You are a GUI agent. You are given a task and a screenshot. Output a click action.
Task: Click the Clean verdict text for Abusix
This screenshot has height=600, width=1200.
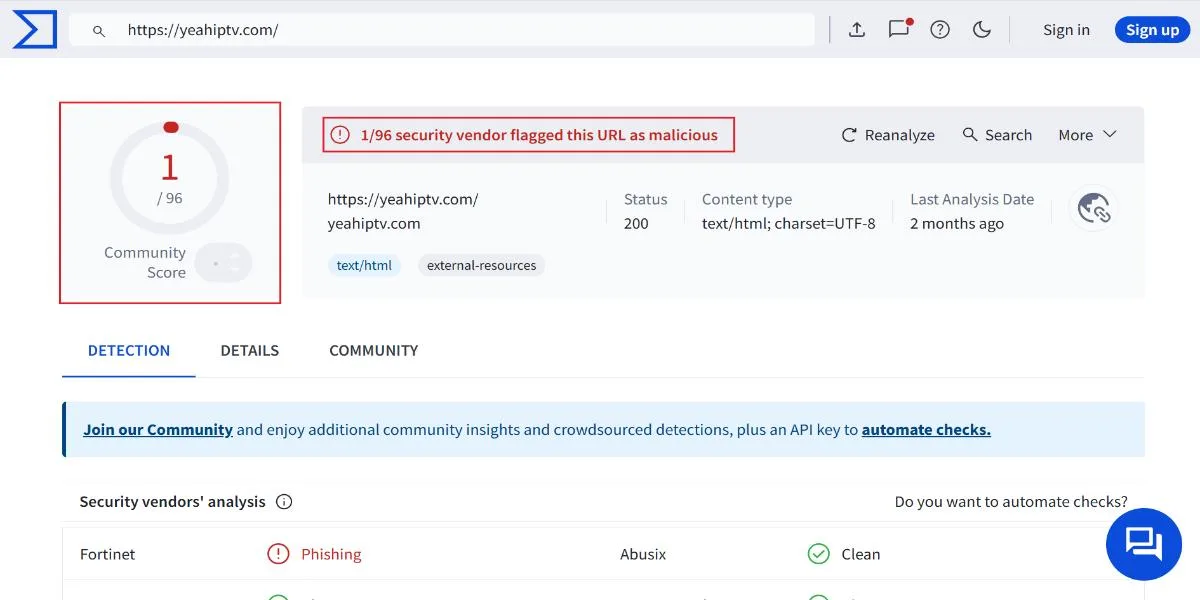860,554
